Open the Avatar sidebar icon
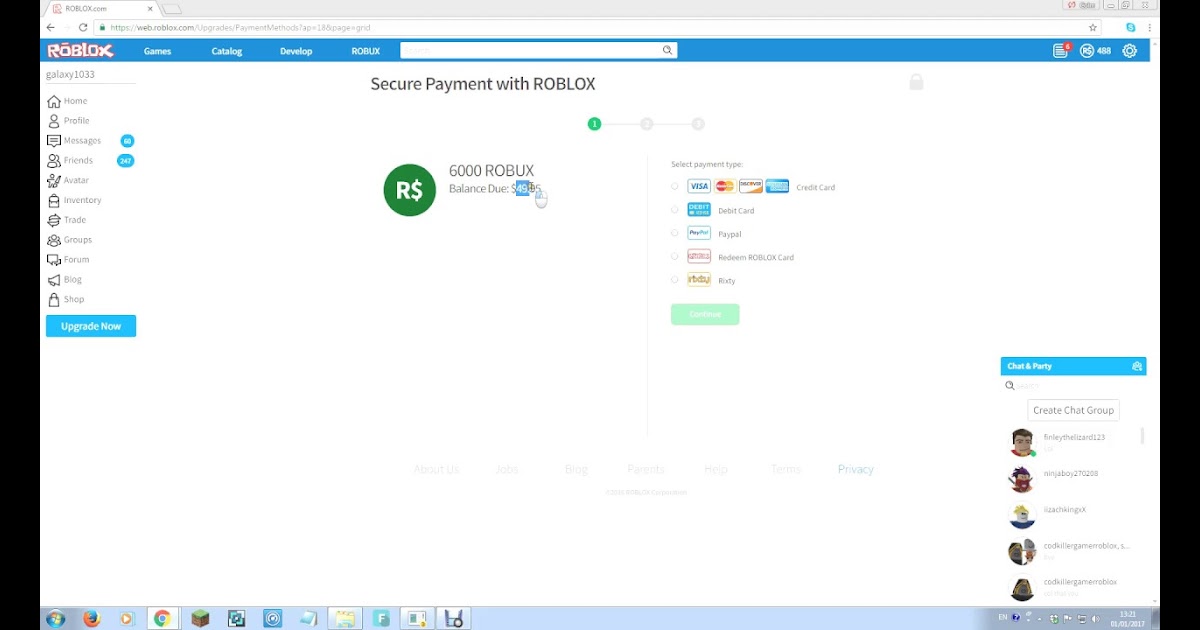This screenshot has height=630, width=1200. click(x=54, y=180)
